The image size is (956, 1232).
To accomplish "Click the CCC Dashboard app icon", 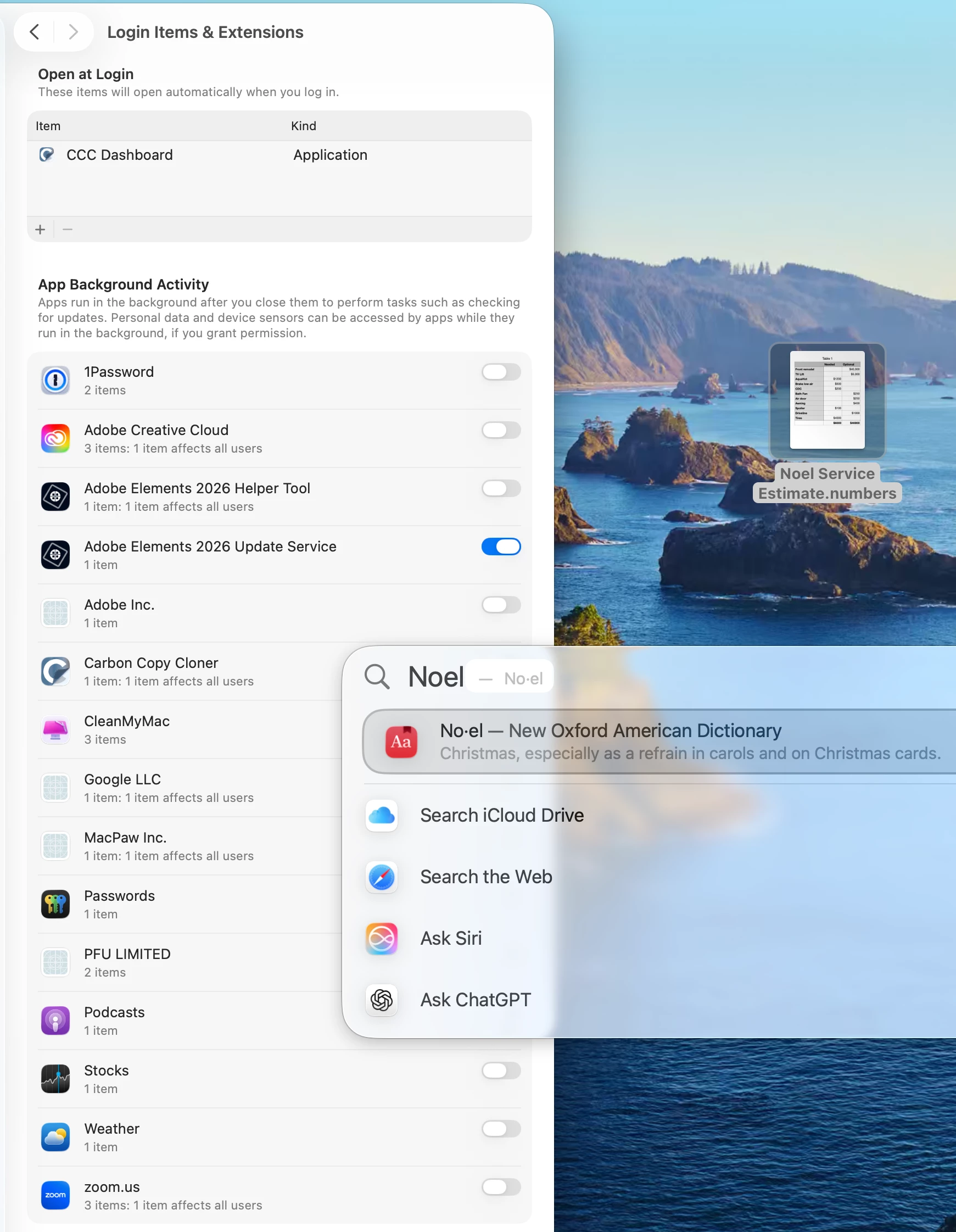I will (47, 154).
